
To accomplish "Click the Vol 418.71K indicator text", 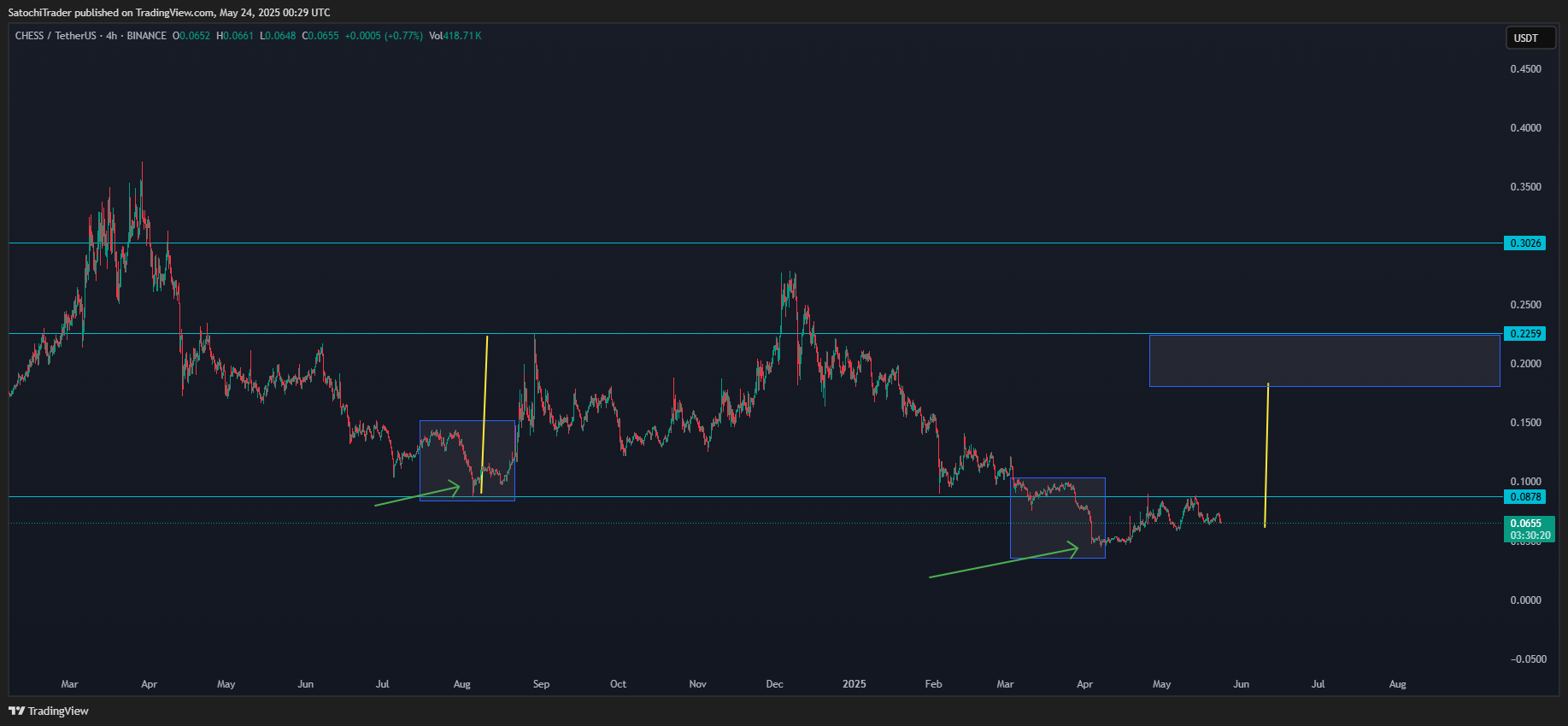I will [x=455, y=36].
